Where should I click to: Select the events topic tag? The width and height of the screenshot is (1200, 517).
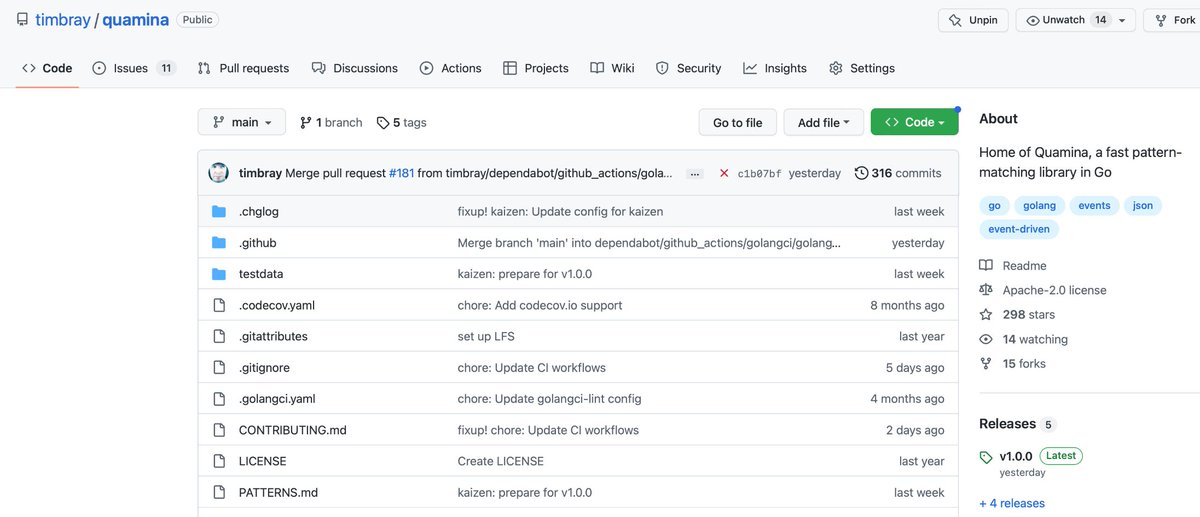pos(1094,205)
